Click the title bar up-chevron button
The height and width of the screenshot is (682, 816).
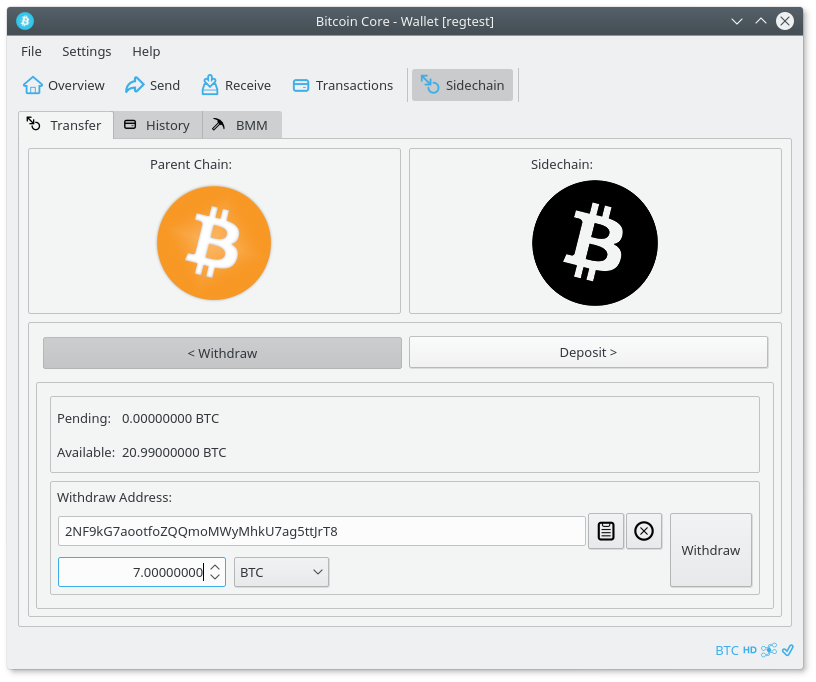click(760, 21)
